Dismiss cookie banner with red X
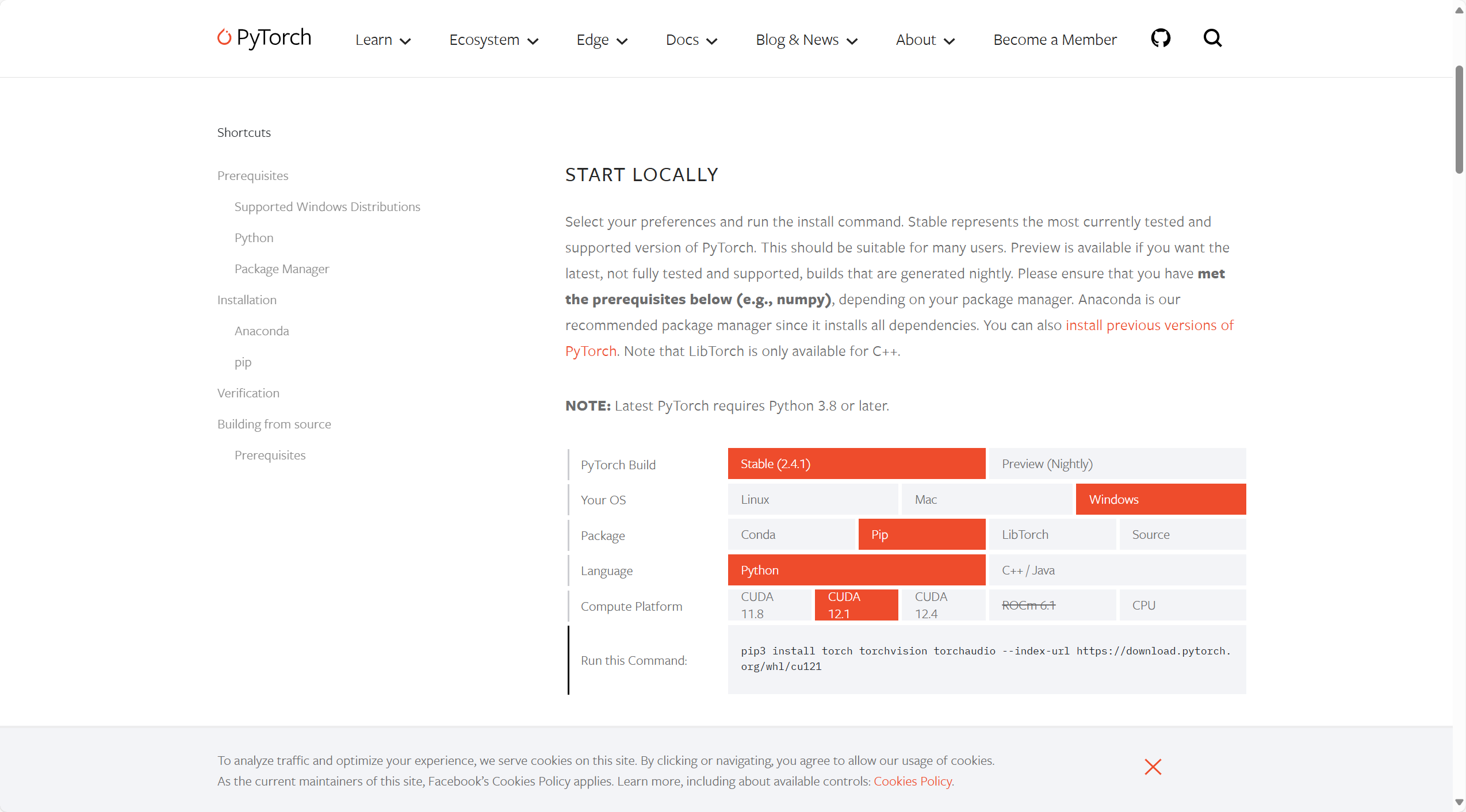 coord(1153,767)
